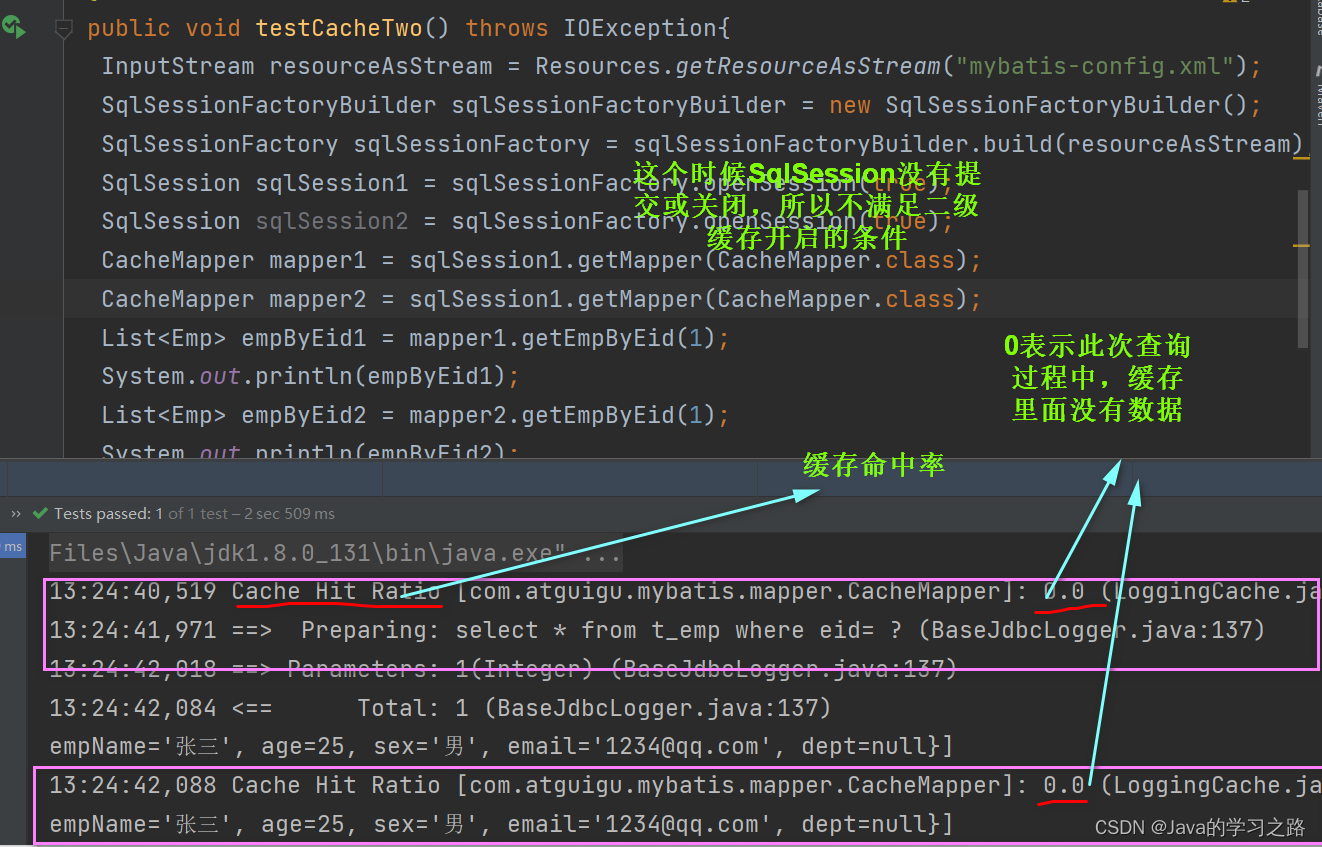Click the 13:24:42,088 Cache Hit Ratio line
Screen dimensions: 1322x847
685,786
